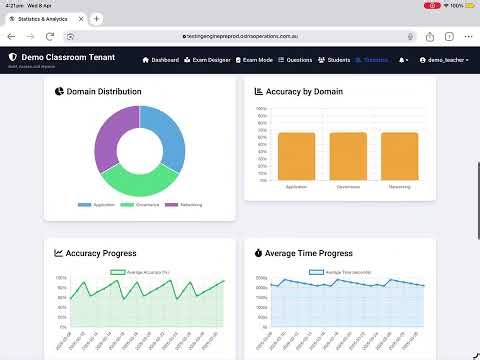This screenshot has height=360, width=480.
Task: Open the browser tabs overview icon
Action: click(x=449, y=36)
